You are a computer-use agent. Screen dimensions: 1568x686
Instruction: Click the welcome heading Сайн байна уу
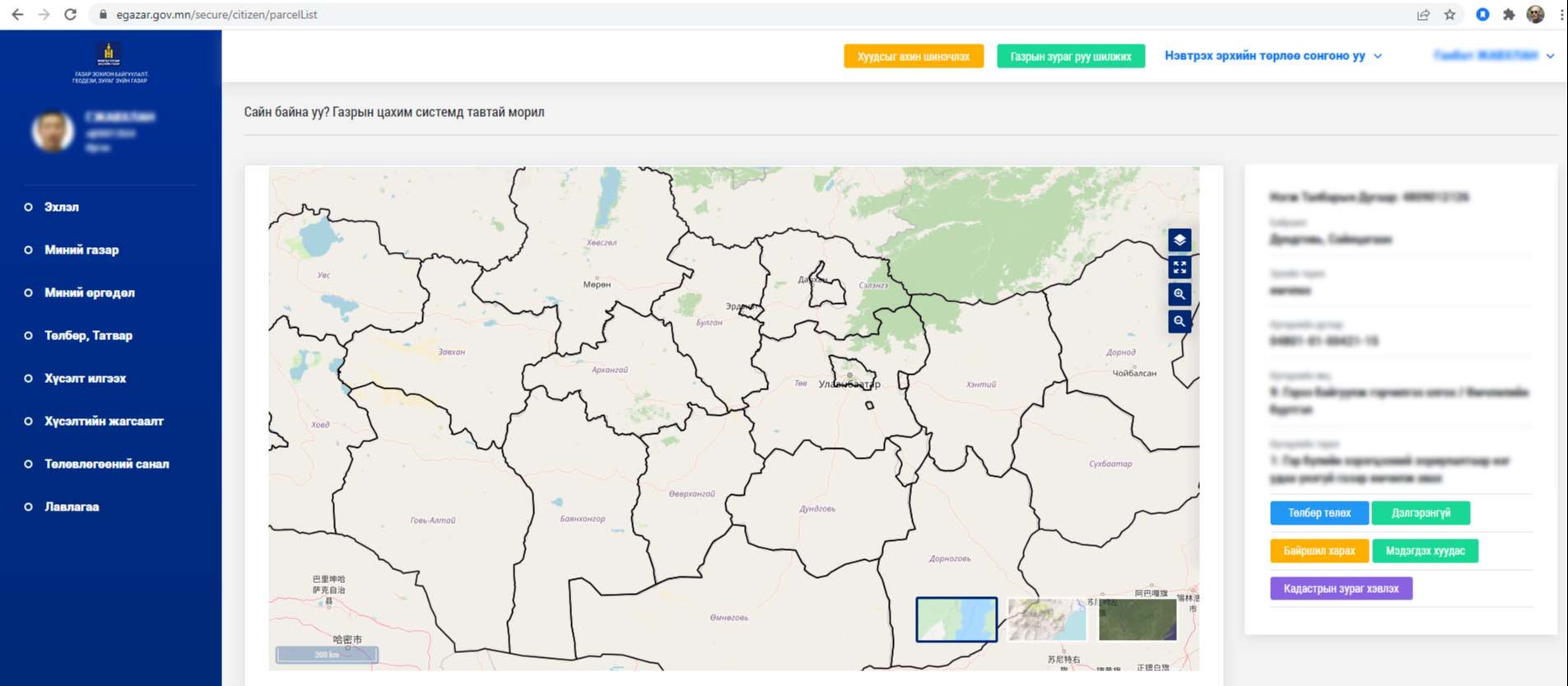394,112
